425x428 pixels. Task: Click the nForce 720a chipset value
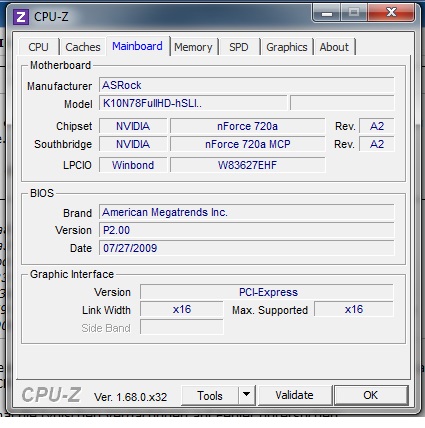coord(247,126)
